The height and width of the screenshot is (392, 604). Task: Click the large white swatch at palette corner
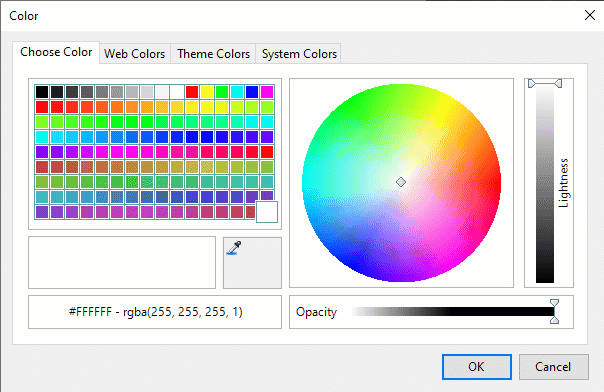[267, 211]
